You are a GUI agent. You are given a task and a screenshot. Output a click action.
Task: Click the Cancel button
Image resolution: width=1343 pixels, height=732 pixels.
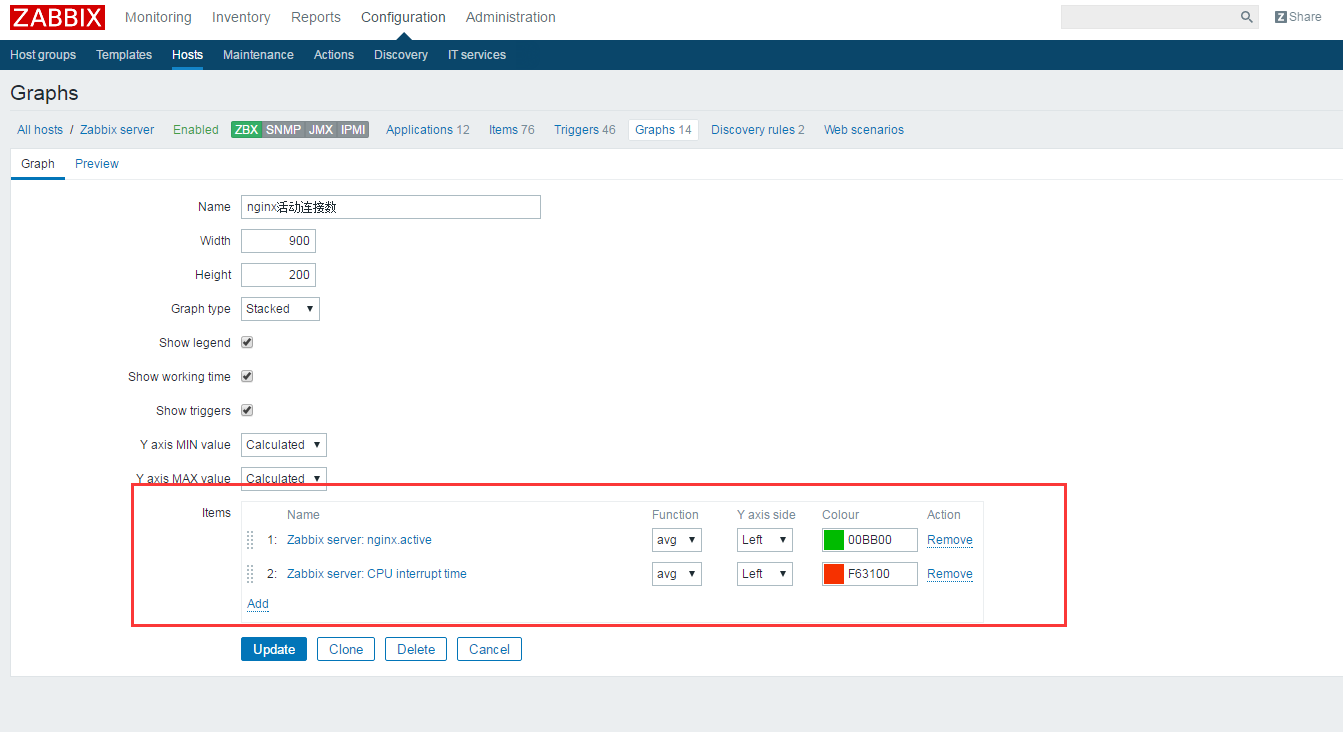click(x=489, y=649)
